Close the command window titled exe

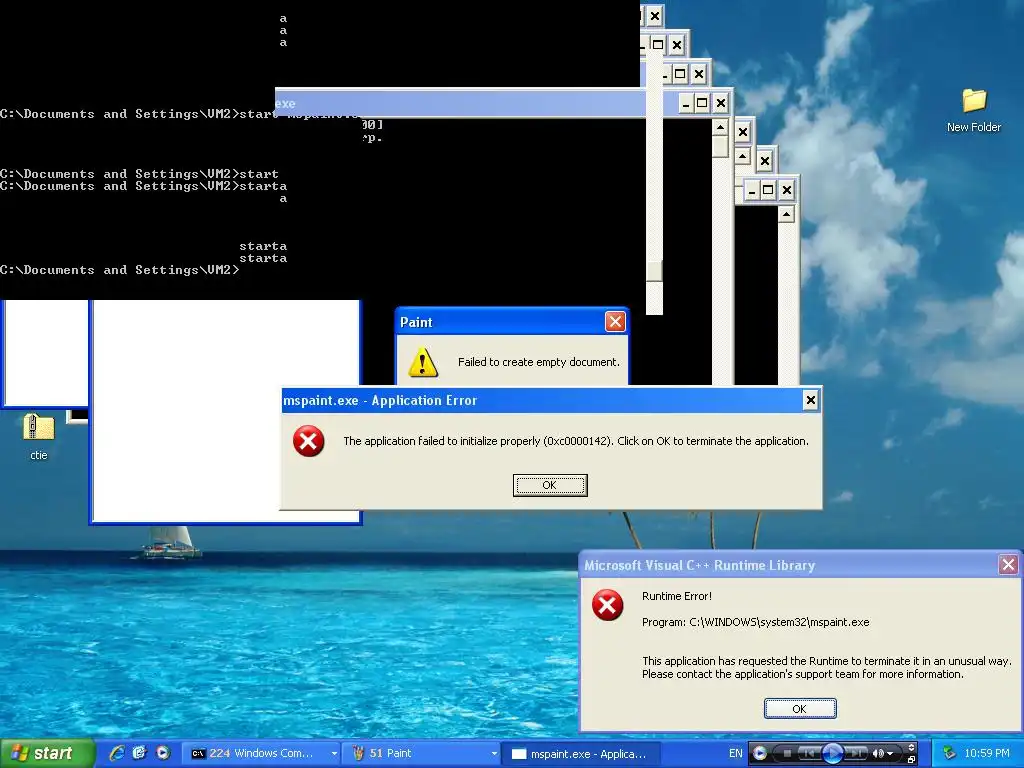coord(720,103)
